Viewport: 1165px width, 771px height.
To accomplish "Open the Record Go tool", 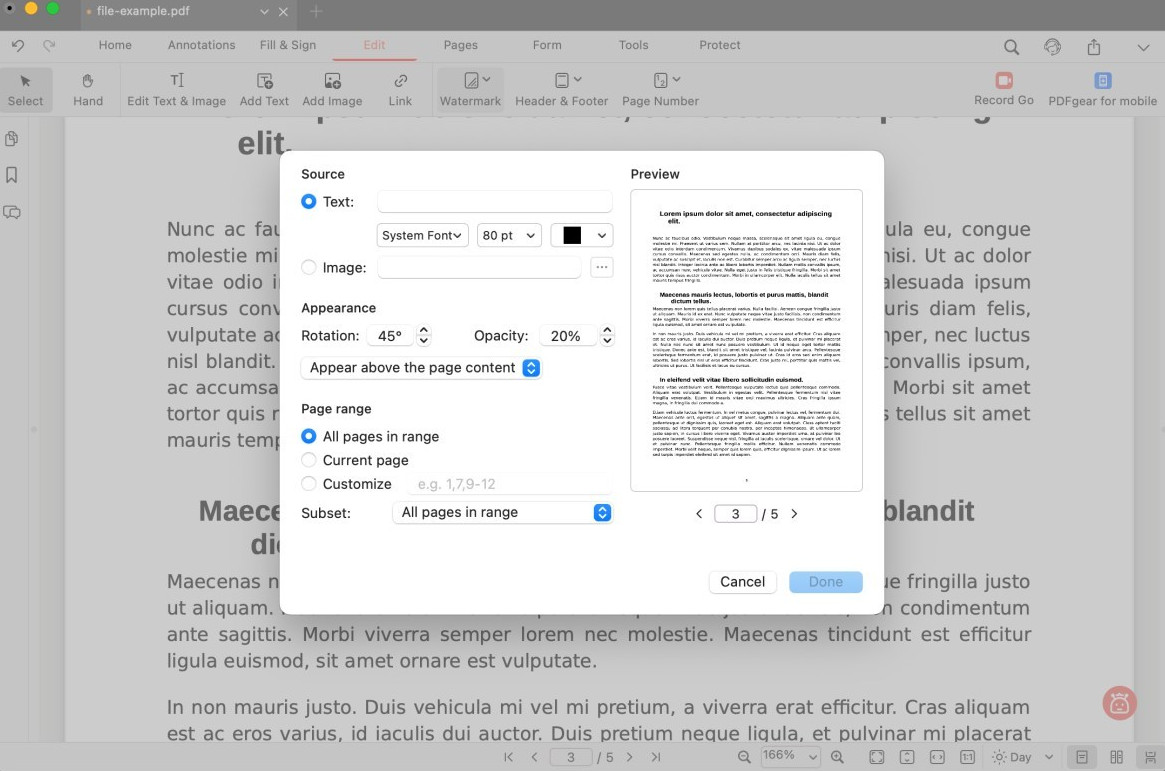I will [1003, 89].
